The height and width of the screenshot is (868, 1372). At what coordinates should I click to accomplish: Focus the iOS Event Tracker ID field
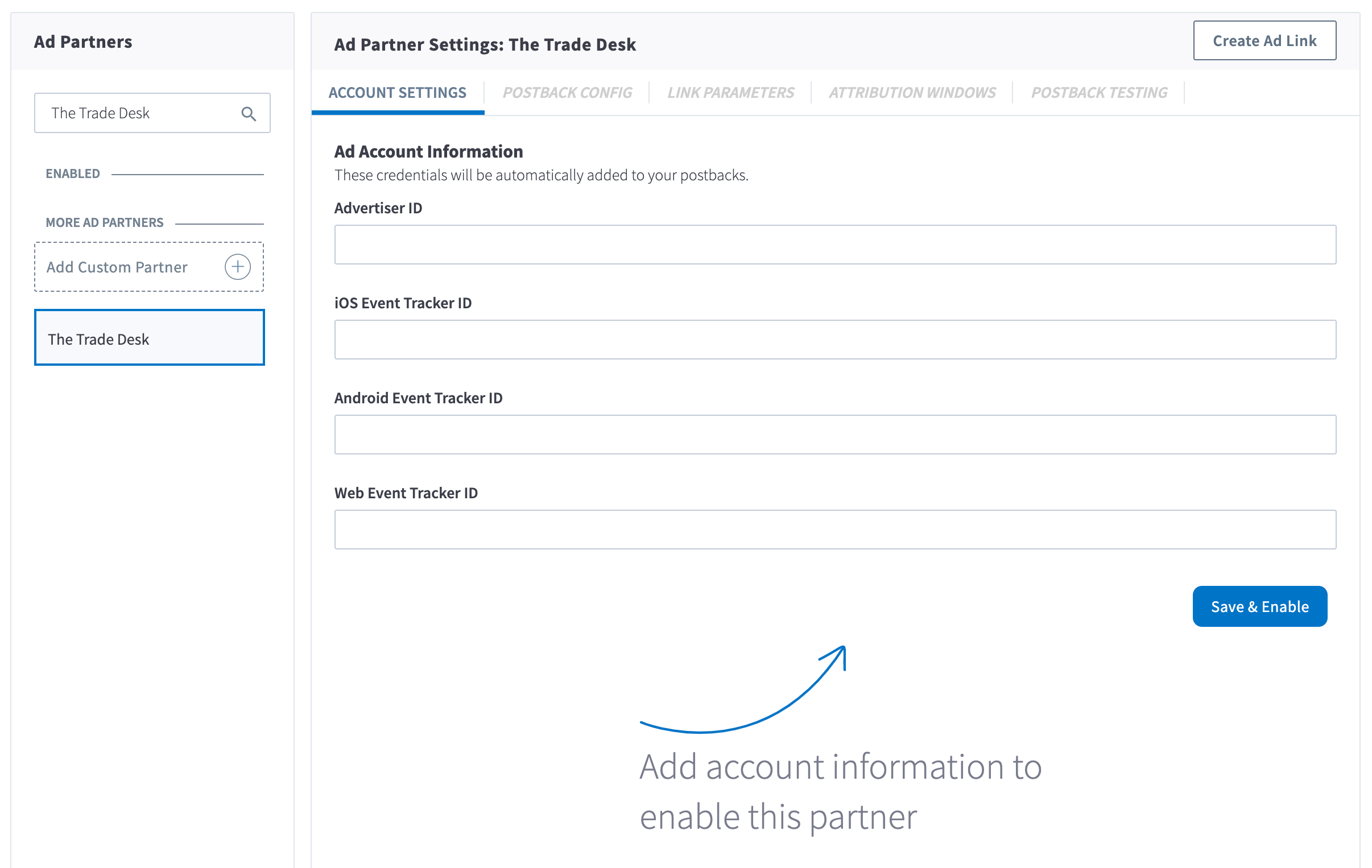[x=834, y=340]
